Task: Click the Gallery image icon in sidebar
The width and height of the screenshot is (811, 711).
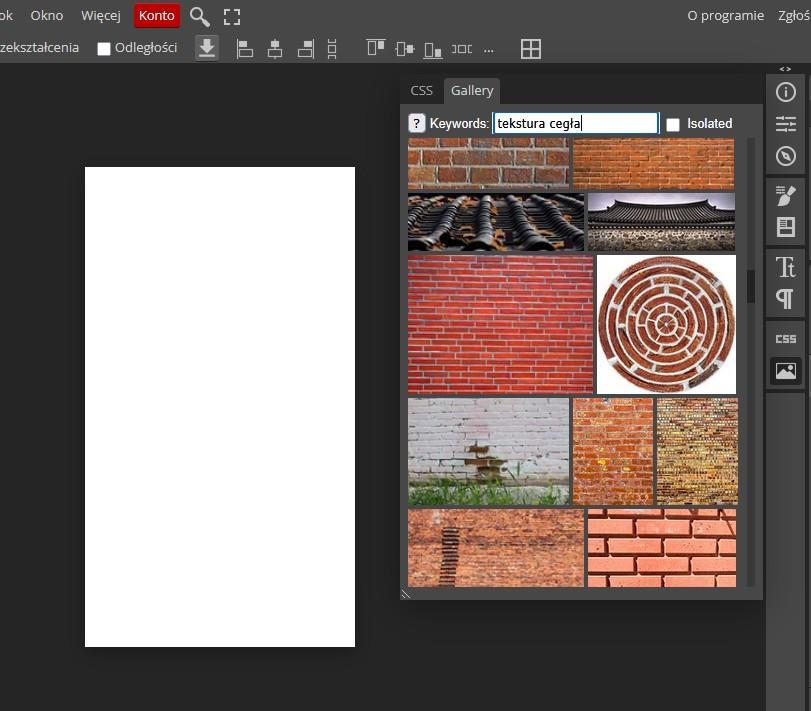Action: pos(785,371)
